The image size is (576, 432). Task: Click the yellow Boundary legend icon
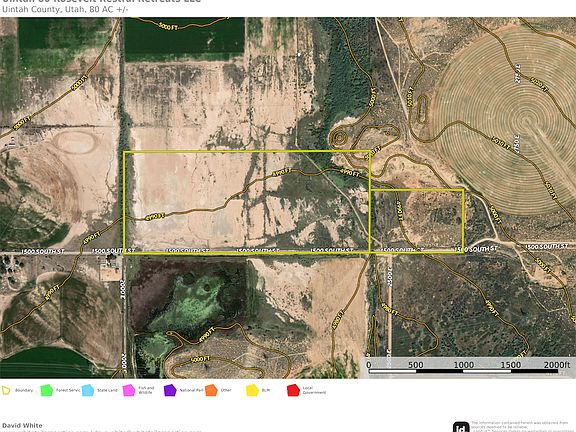tap(6, 390)
